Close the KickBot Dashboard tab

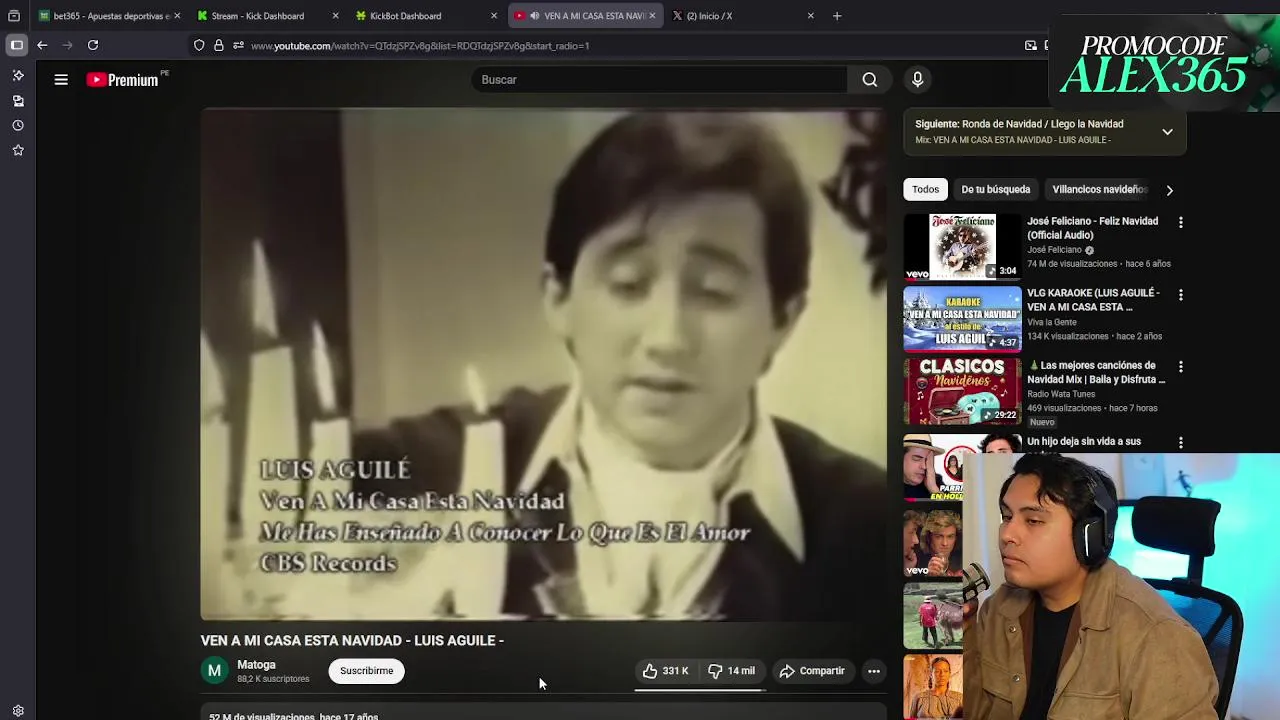494,16
